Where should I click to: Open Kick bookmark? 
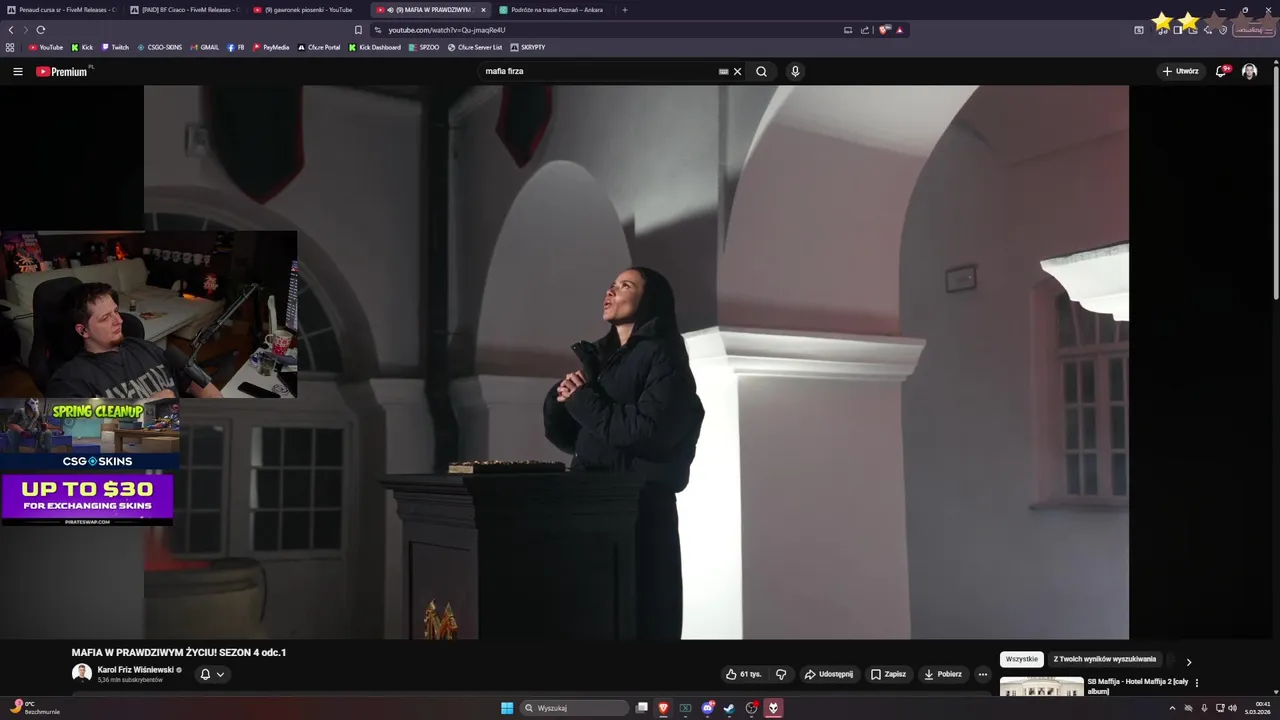coord(82,47)
